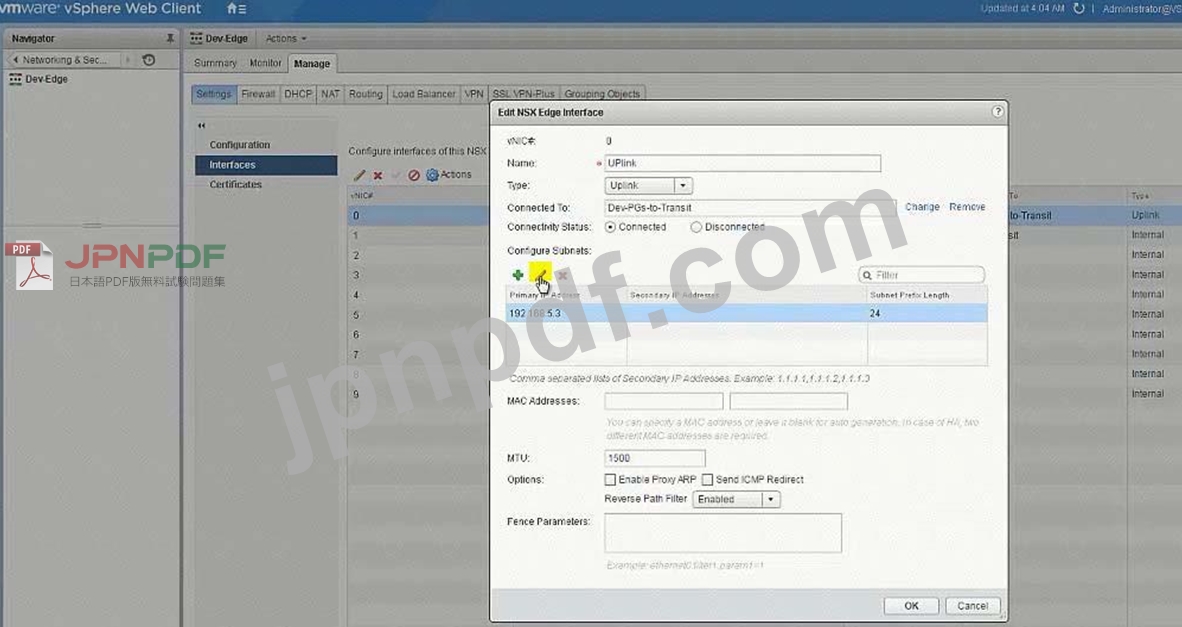
Task: Open the SSL VPN-Plus sub-tab
Action: [x=523, y=94]
